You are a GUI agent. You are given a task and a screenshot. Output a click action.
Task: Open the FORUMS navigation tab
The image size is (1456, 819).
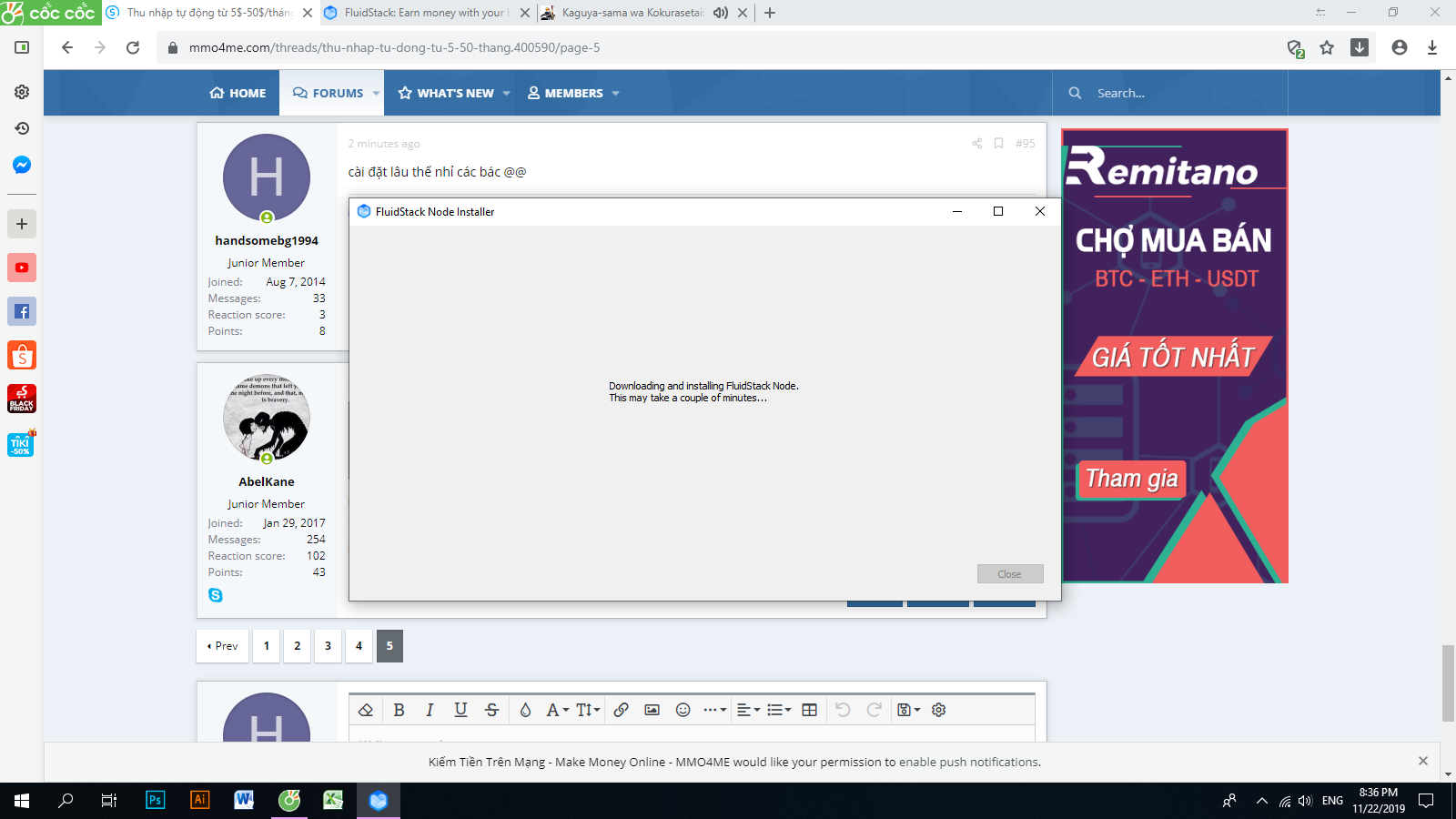328,93
